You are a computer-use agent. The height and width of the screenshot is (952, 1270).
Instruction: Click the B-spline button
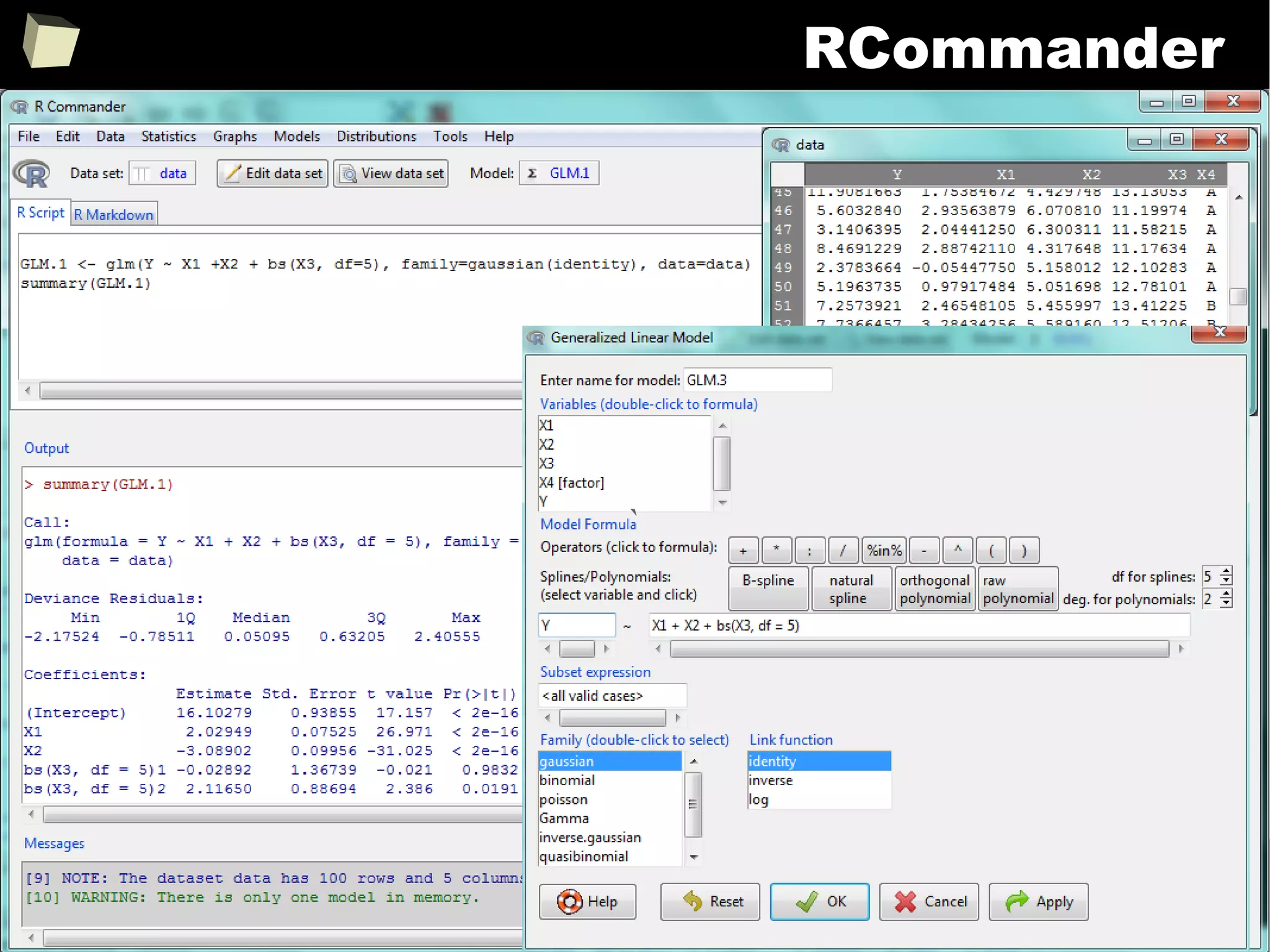pyautogui.click(x=768, y=589)
